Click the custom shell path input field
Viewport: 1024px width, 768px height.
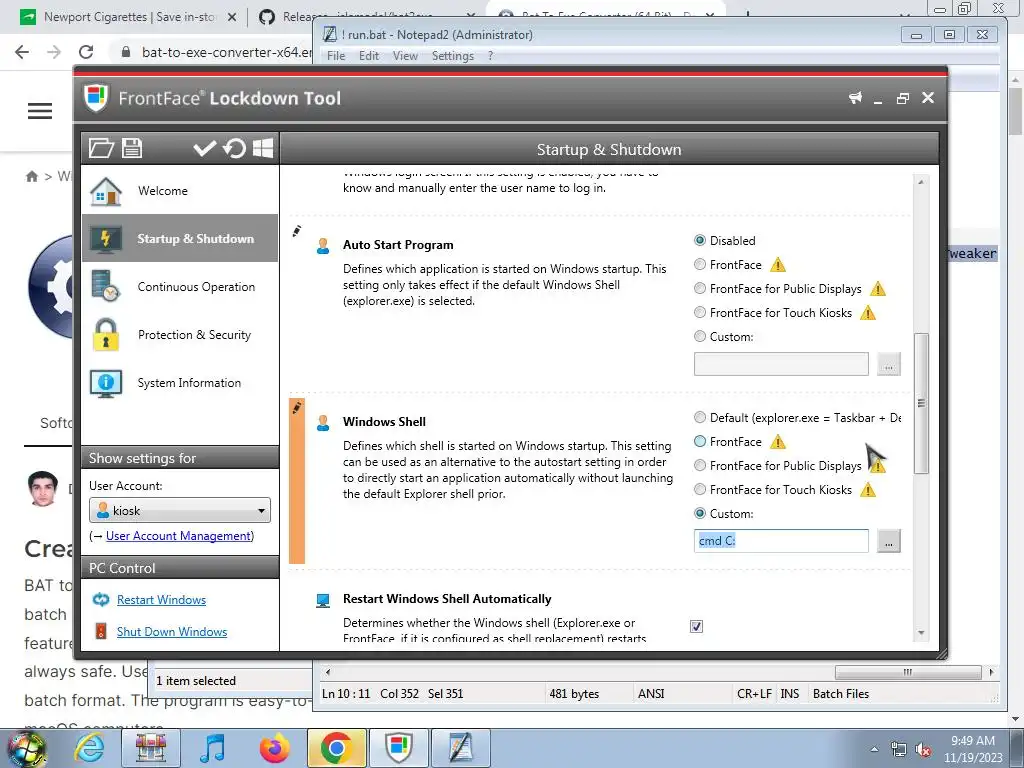click(781, 541)
